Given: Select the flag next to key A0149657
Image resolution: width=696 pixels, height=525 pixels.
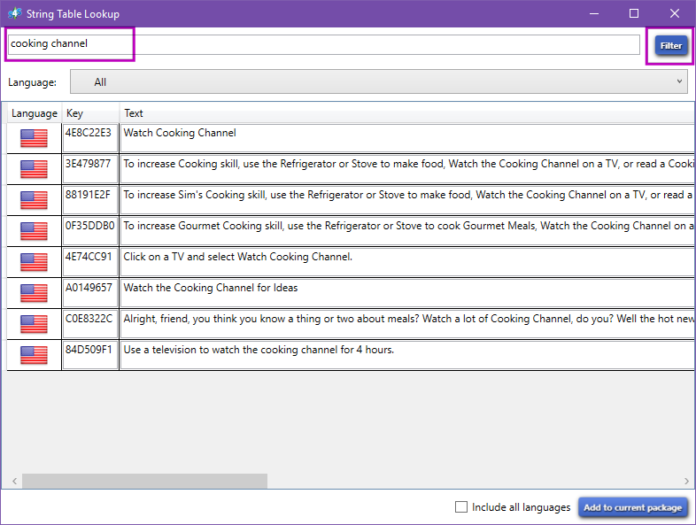Looking at the screenshot, I should (34, 293).
